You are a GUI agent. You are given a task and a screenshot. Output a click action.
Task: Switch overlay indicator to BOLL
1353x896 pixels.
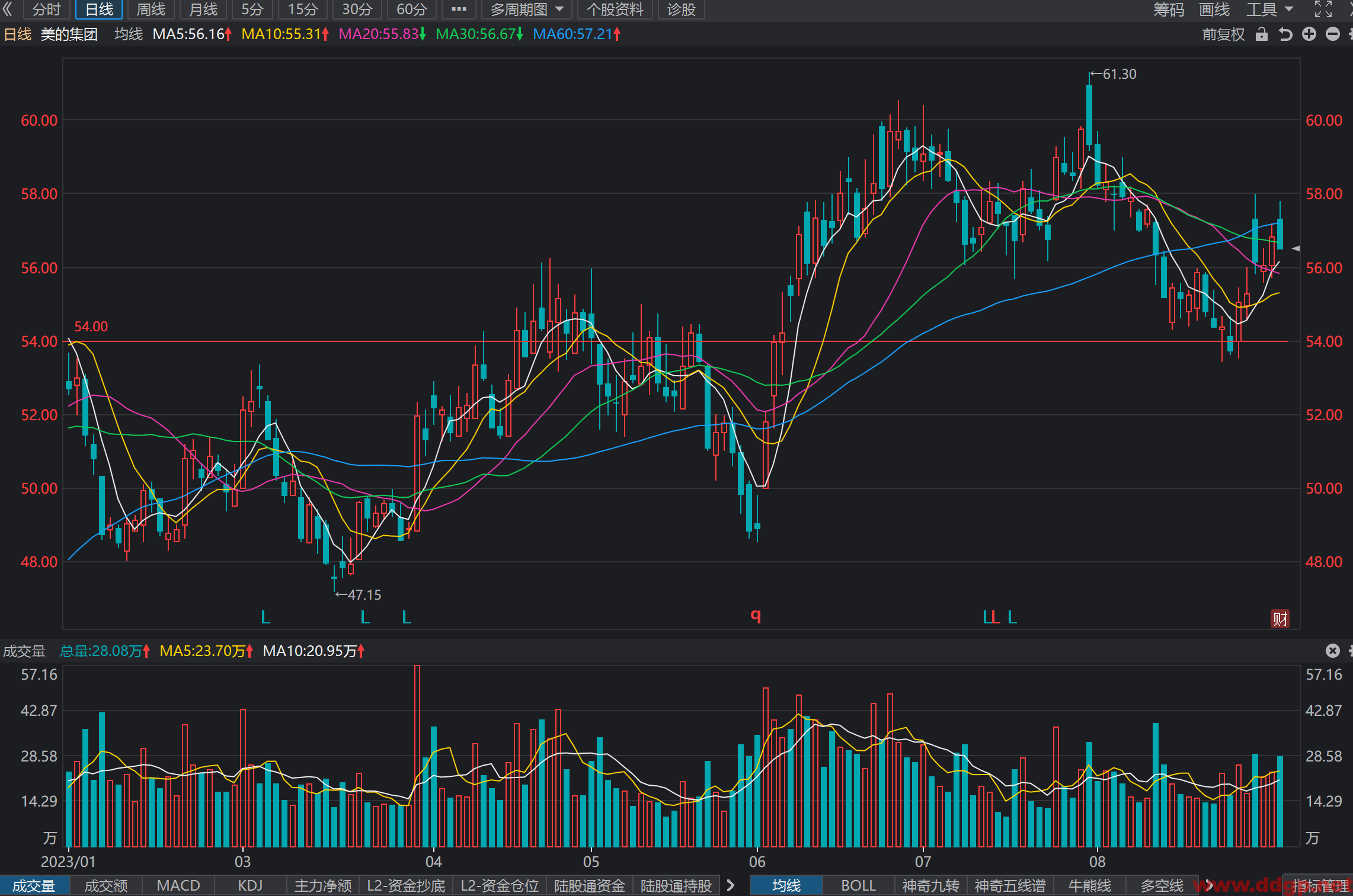(858, 885)
